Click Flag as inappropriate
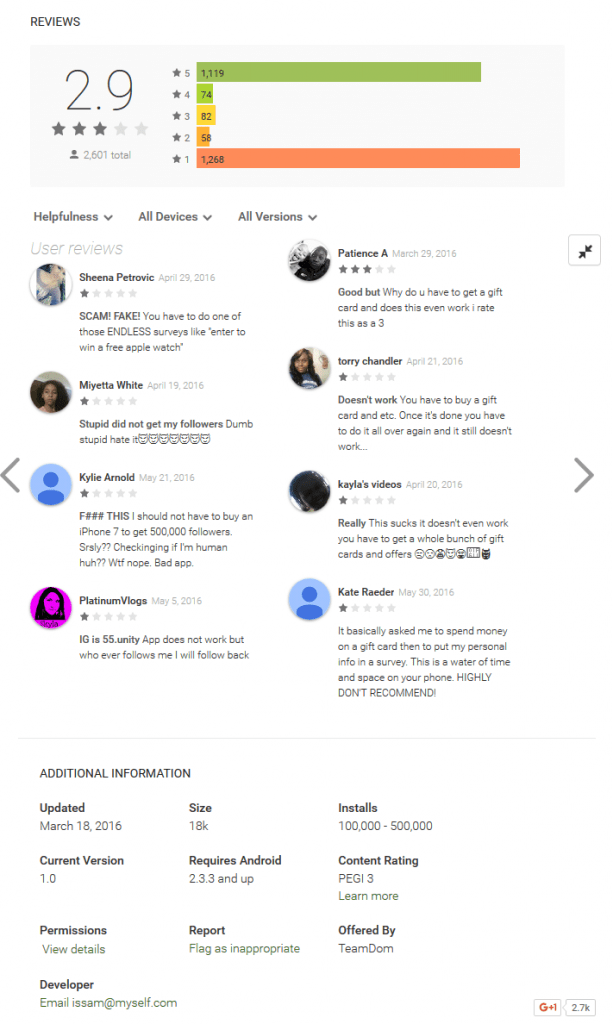613x1024 pixels. [244, 948]
